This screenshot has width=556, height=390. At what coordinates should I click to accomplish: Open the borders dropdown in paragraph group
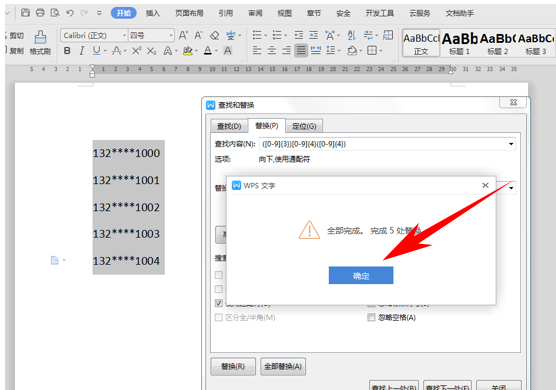381,51
